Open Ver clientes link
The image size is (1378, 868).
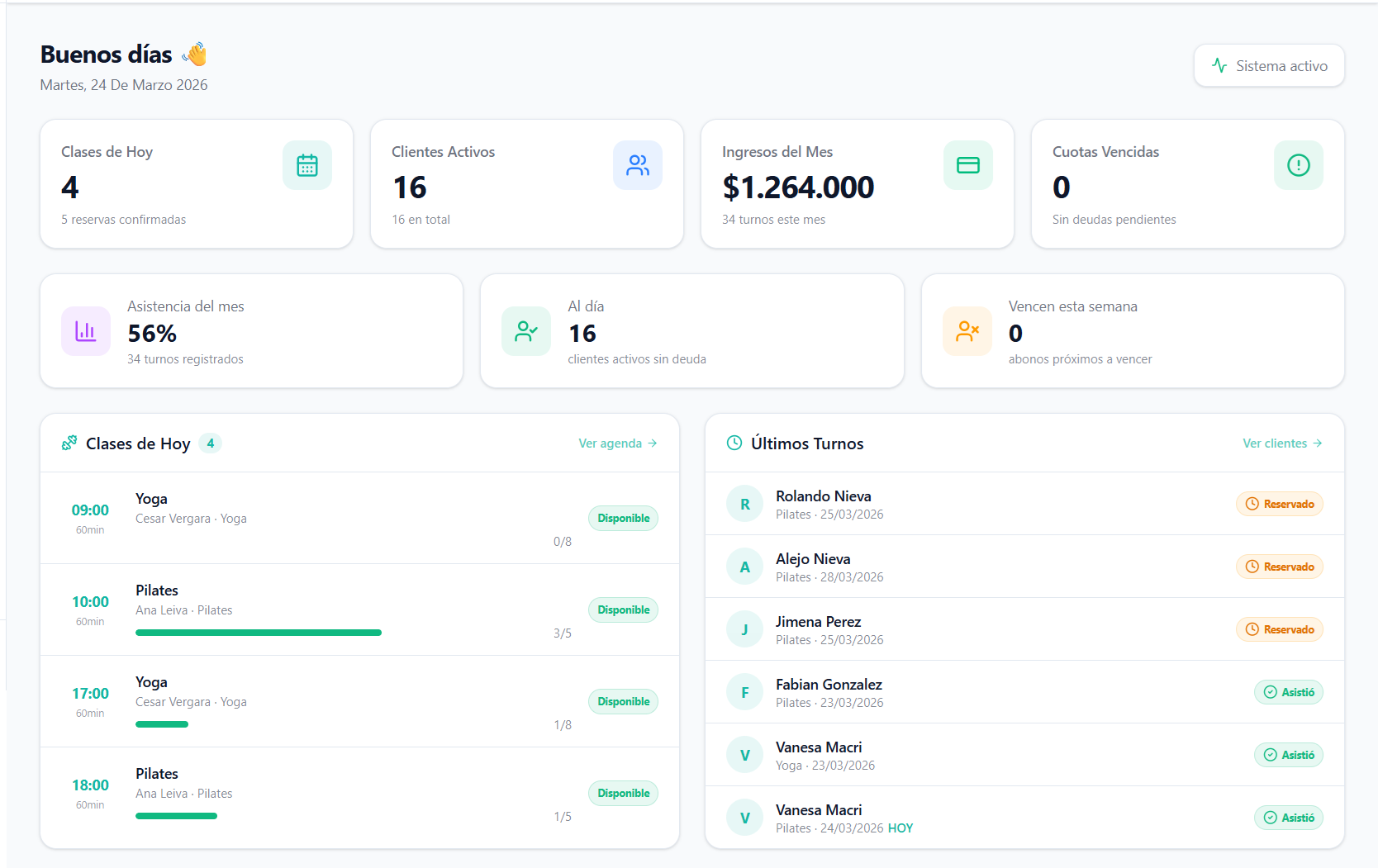coord(1281,443)
